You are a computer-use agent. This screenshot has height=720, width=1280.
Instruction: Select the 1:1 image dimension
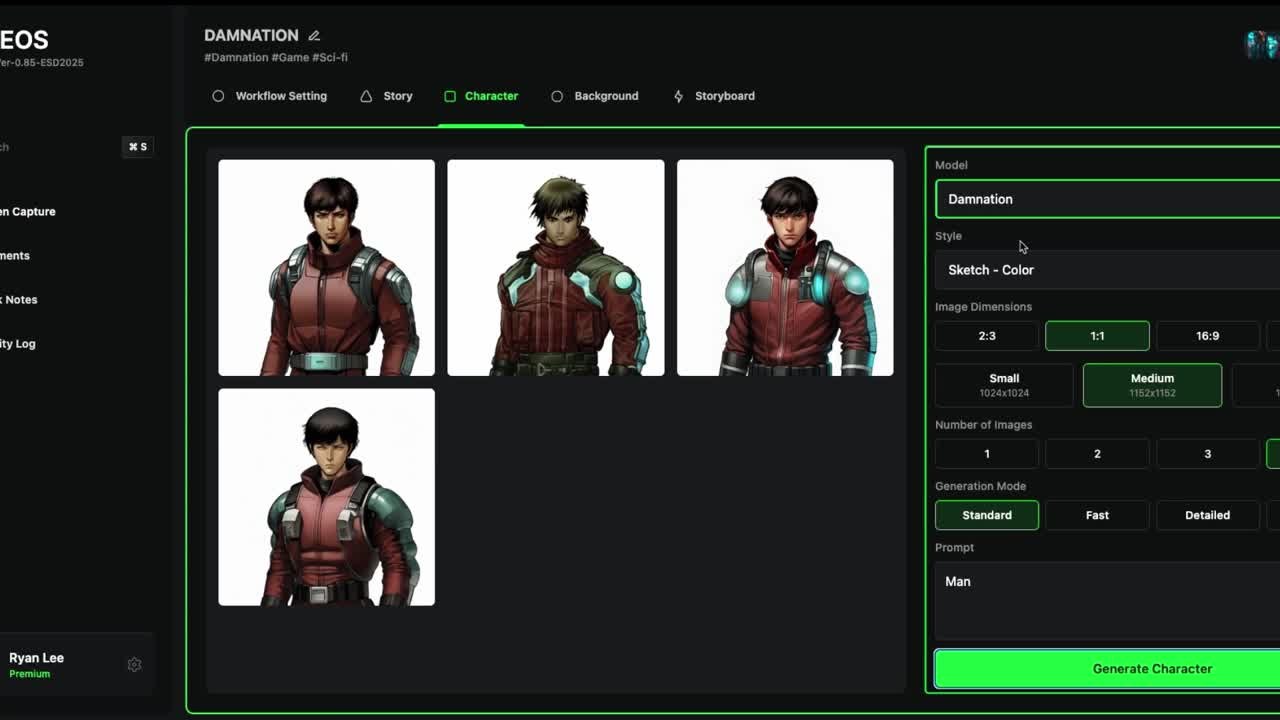coord(1097,336)
